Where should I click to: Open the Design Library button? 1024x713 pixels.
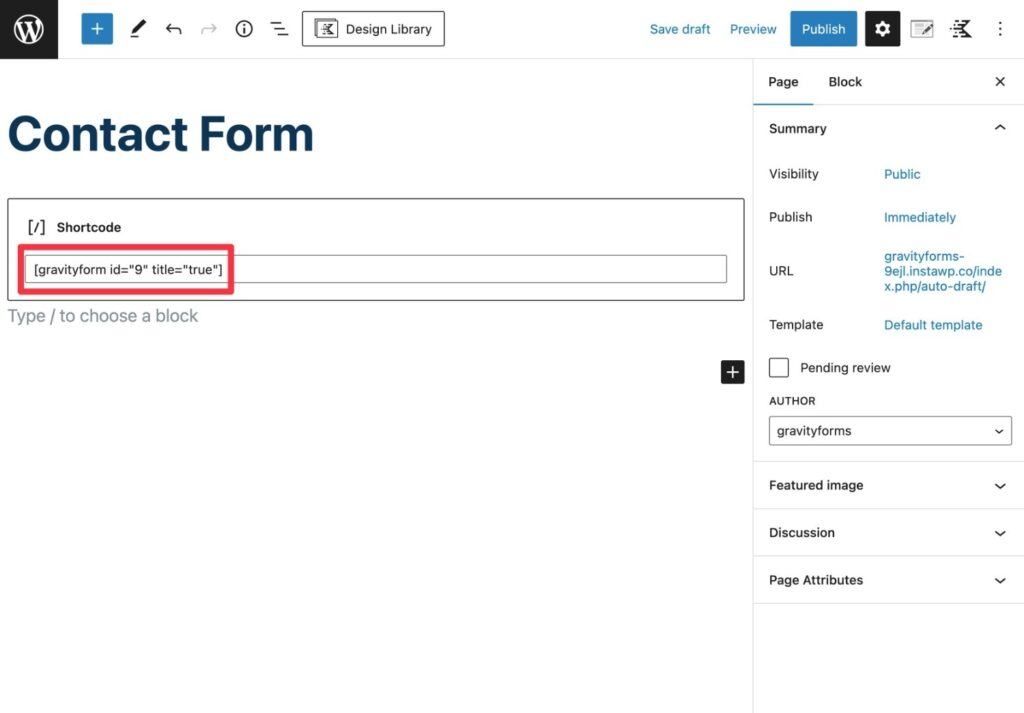[373, 29]
